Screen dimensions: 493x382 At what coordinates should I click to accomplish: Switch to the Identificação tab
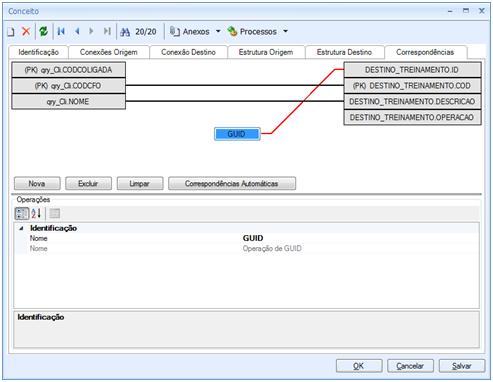pos(38,52)
